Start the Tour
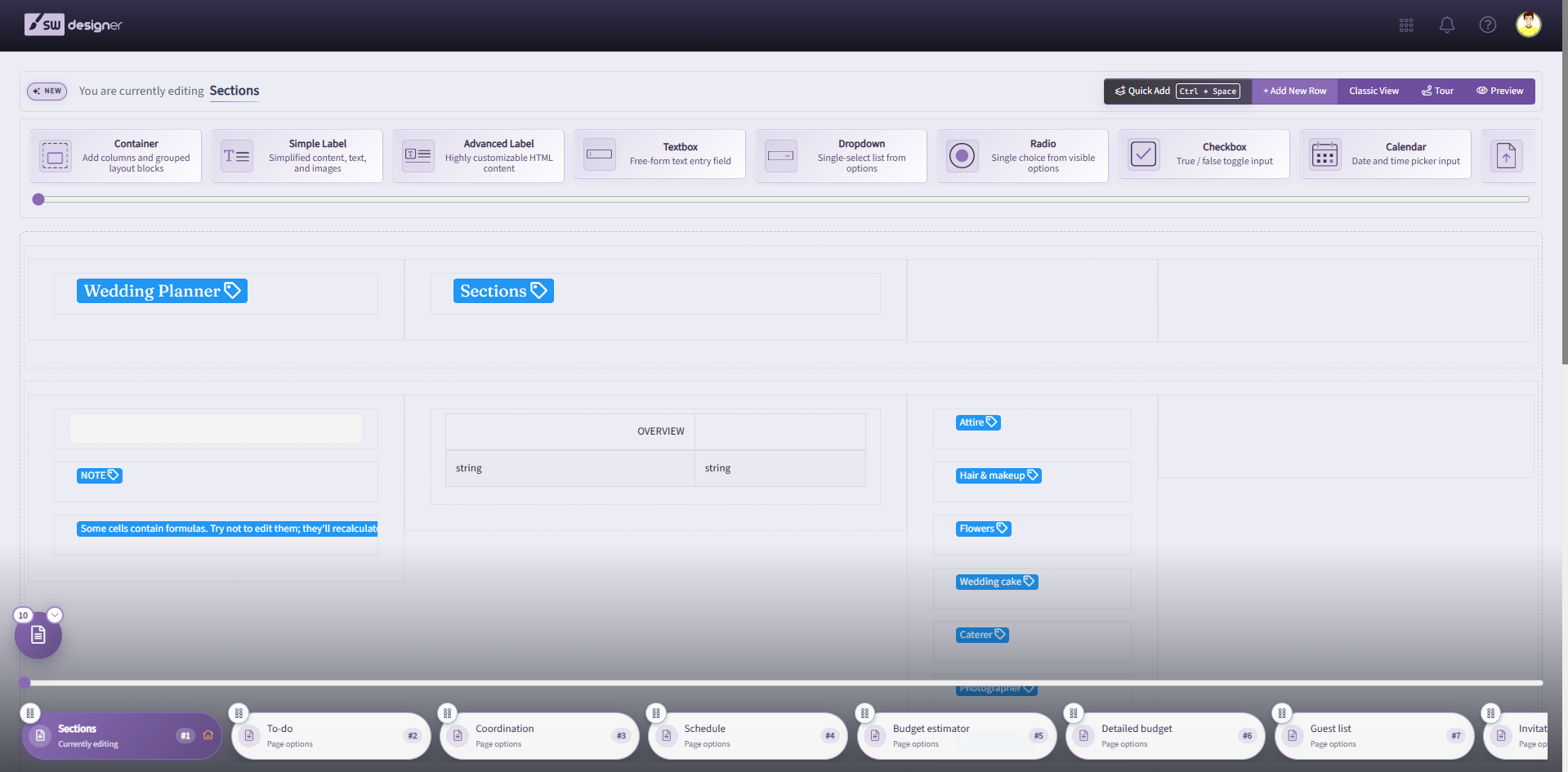 pos(1437,91)
